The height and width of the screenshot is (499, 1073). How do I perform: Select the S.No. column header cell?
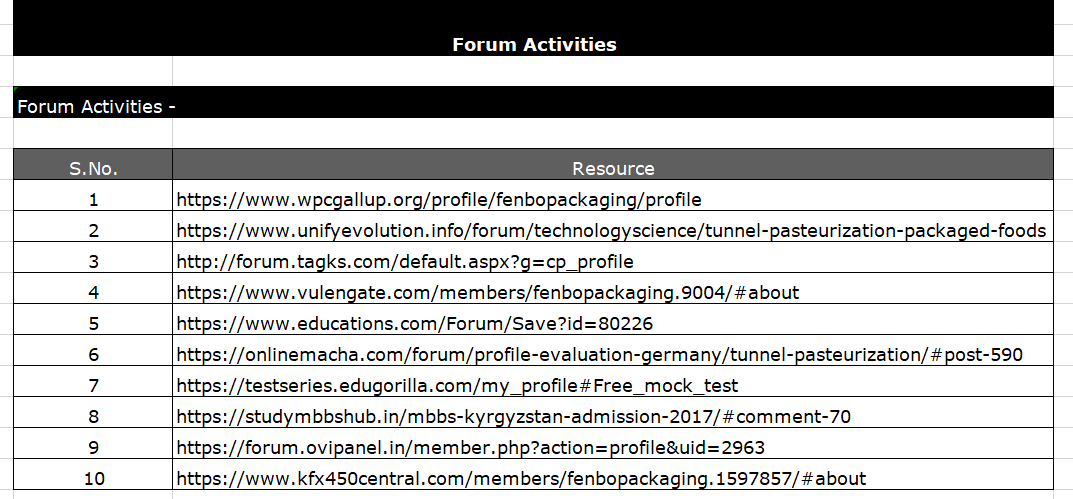click(x=93, y=164)
